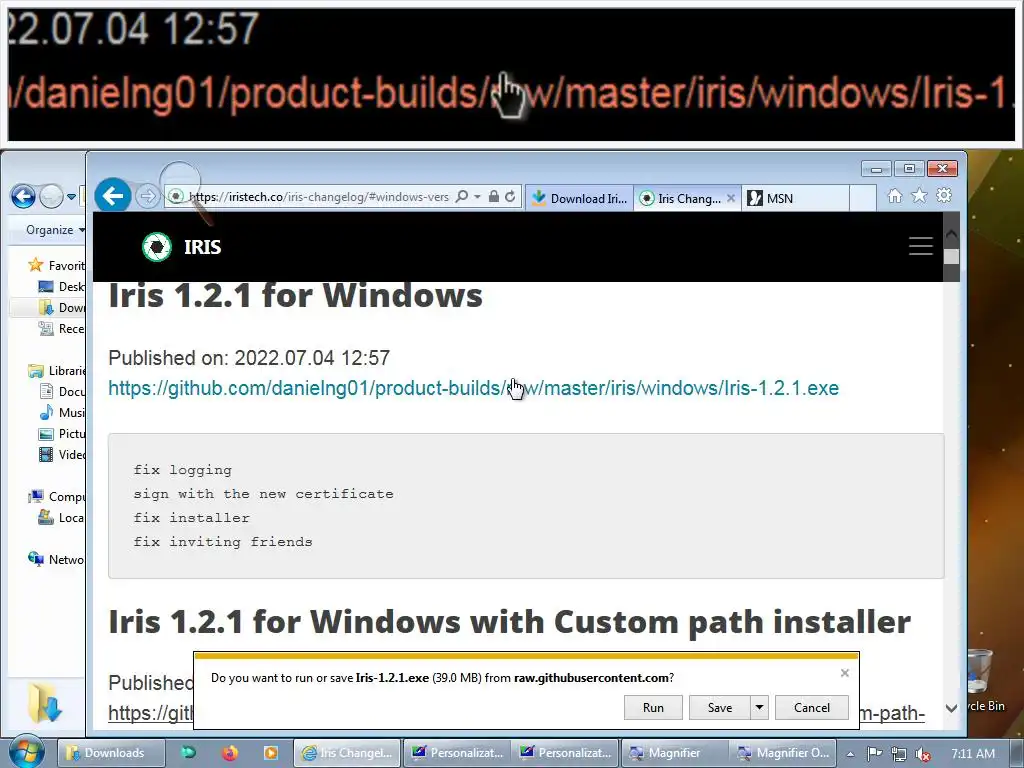Click page scrollbar up arrow
This screenshot has width=1024, height=768.
click(x=952, y=233)
